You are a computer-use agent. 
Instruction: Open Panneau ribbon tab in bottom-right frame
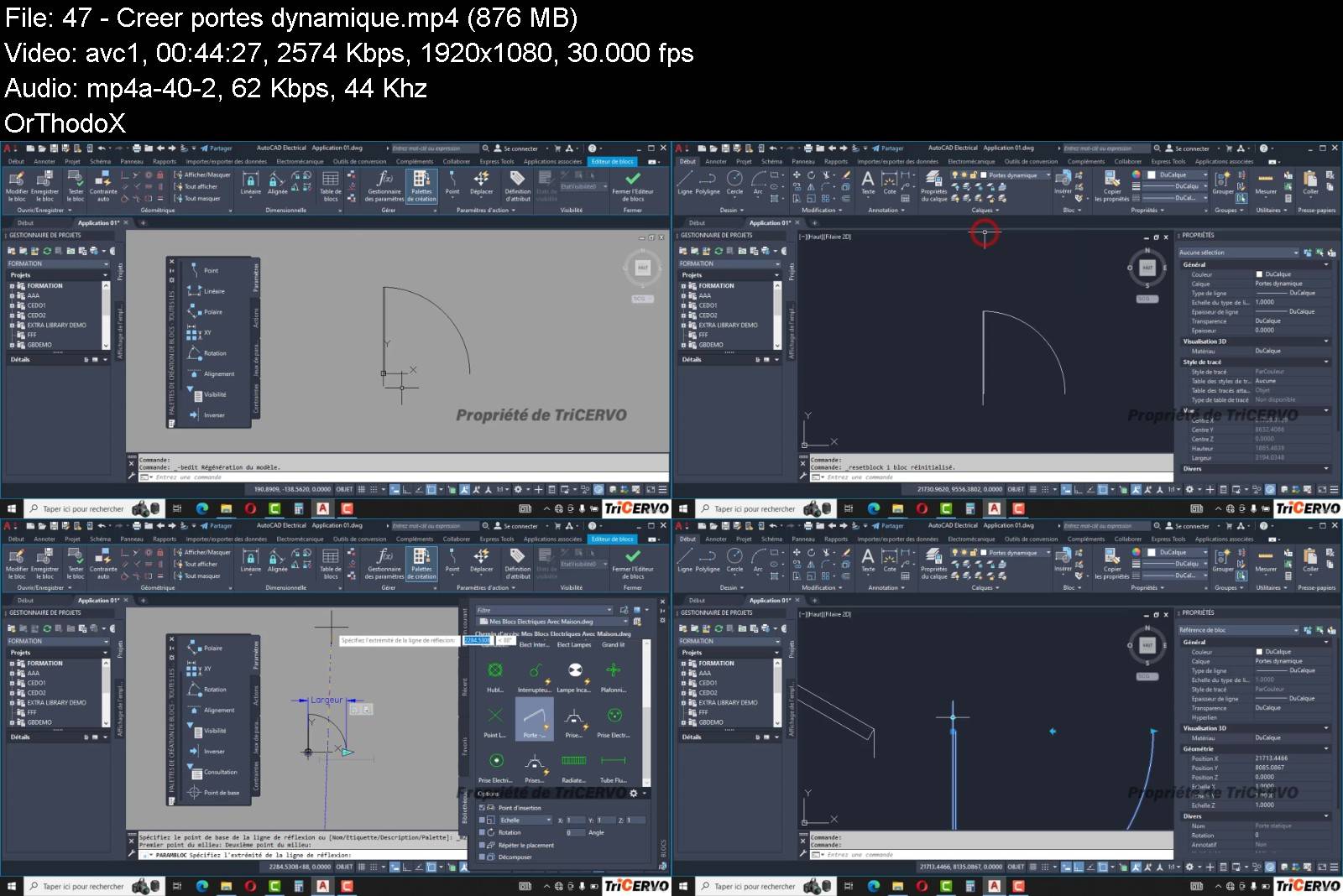coord(803,539)
